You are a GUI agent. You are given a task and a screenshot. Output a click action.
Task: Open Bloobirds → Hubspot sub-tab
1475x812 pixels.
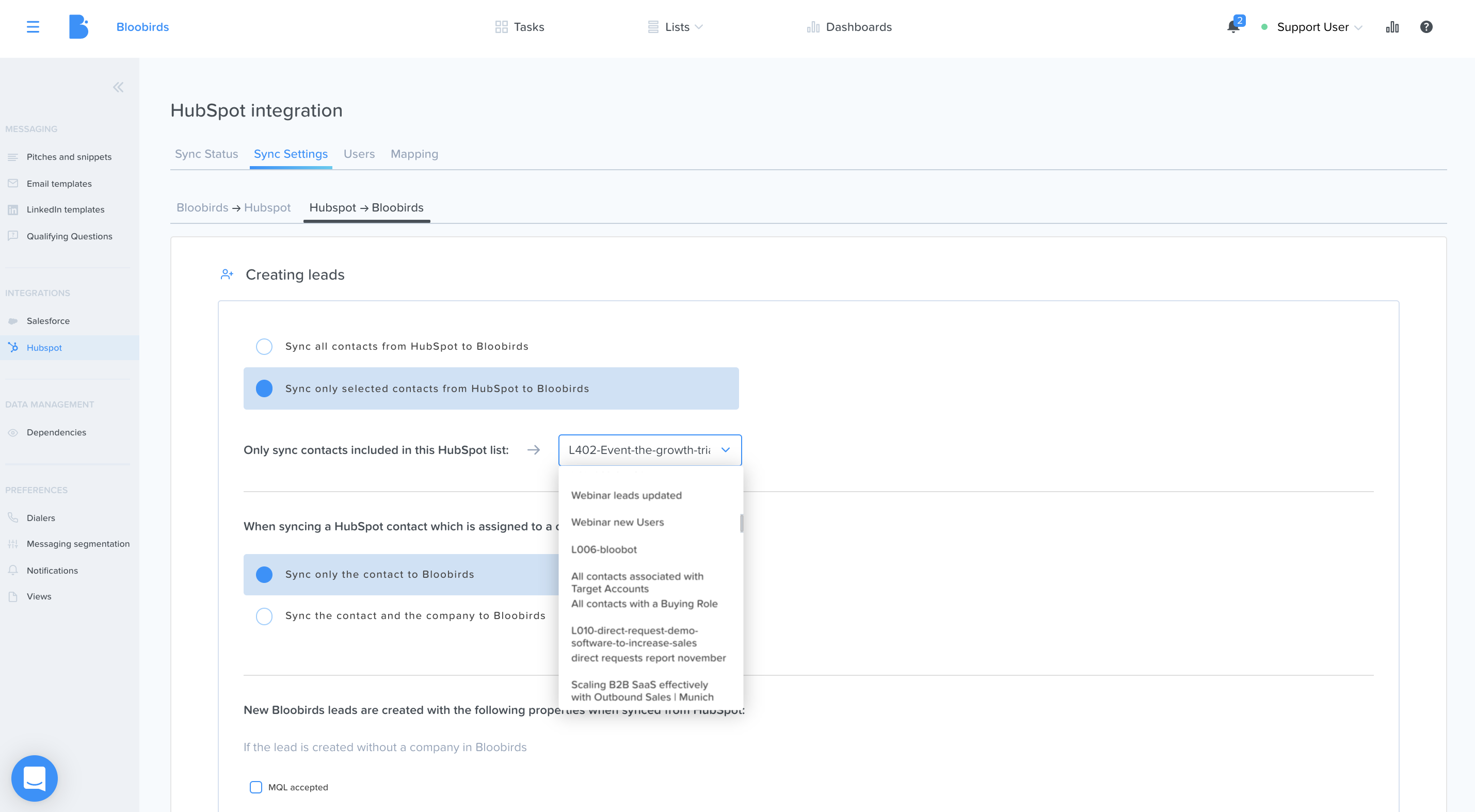234,207
